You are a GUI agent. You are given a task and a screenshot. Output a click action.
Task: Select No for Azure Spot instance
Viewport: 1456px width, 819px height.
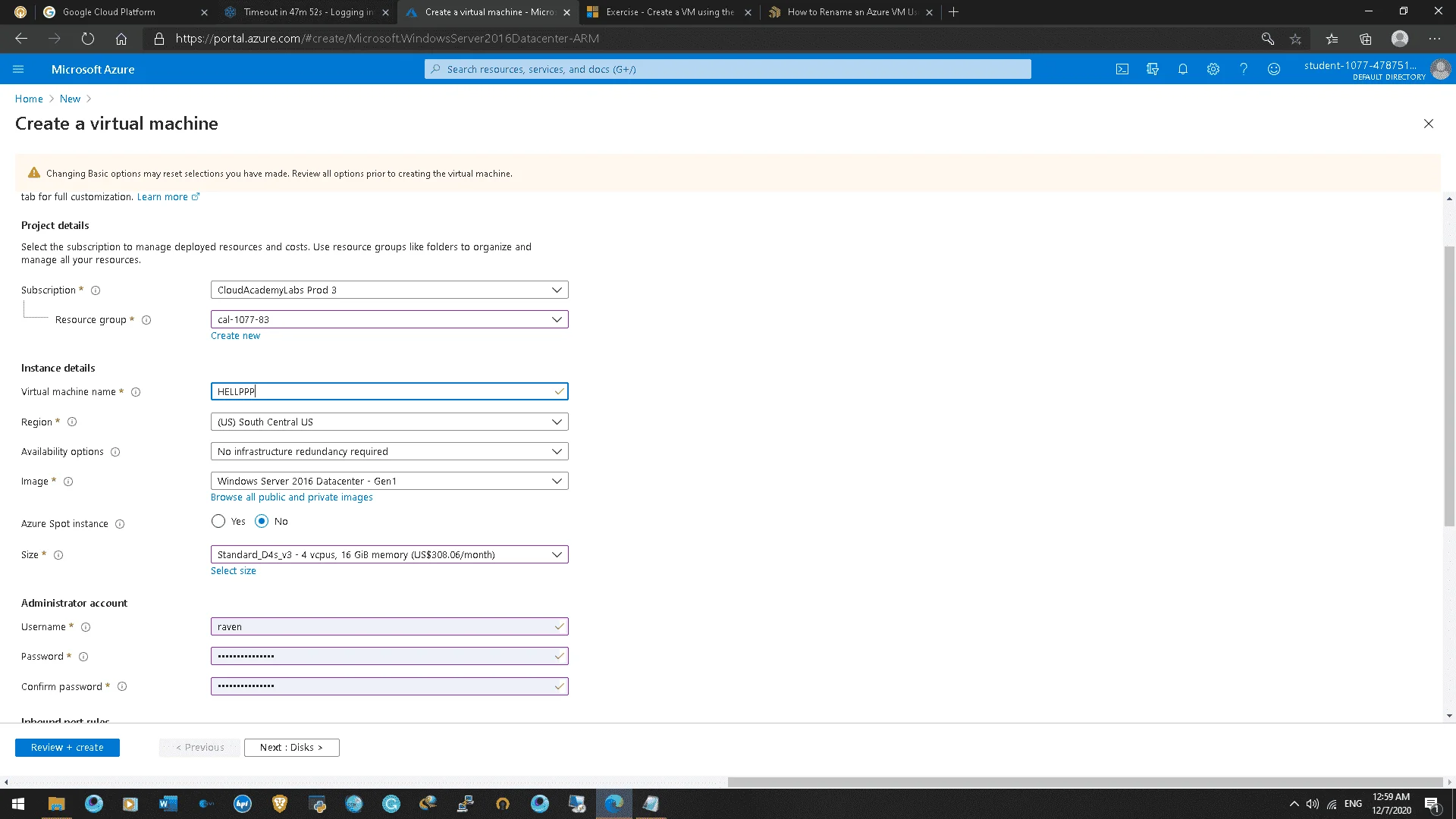(262, 521)
